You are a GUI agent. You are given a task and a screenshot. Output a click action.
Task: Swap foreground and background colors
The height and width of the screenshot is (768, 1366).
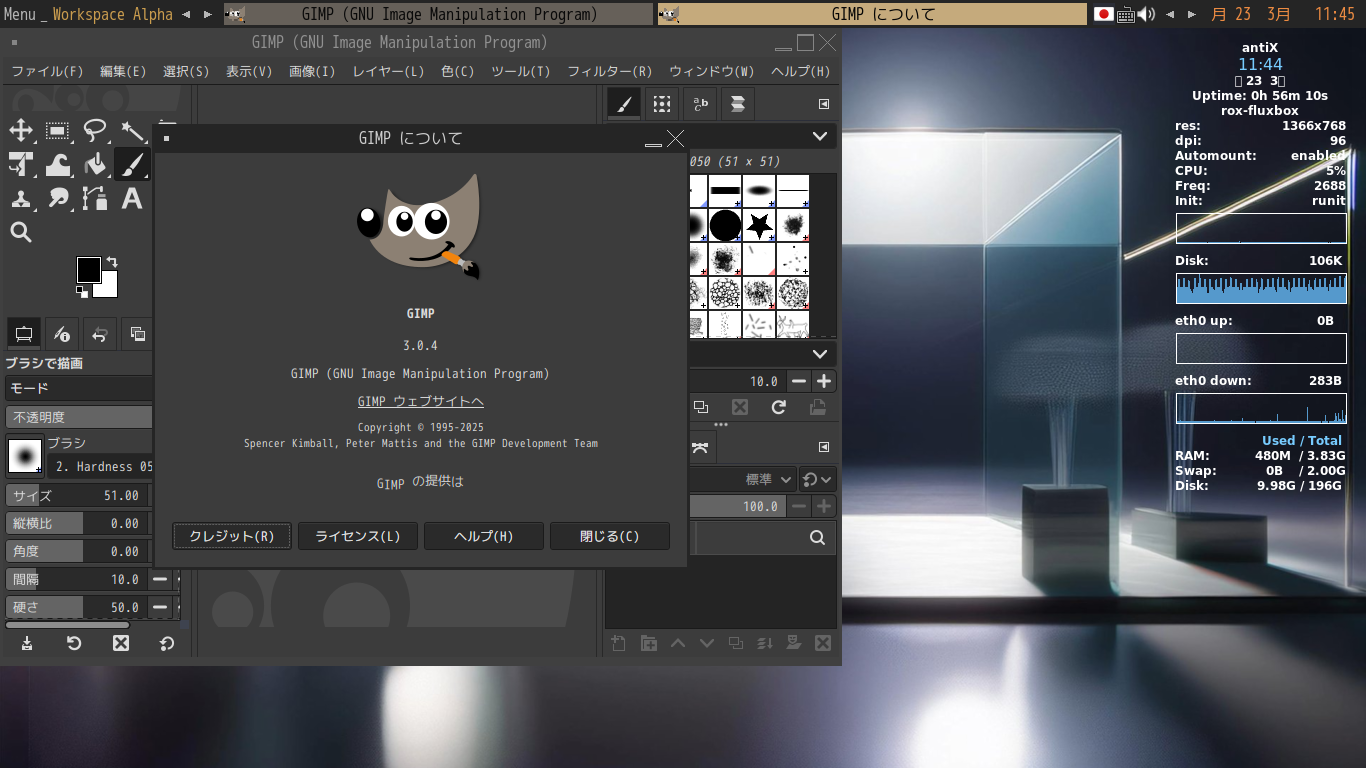(x=111, y=262)
